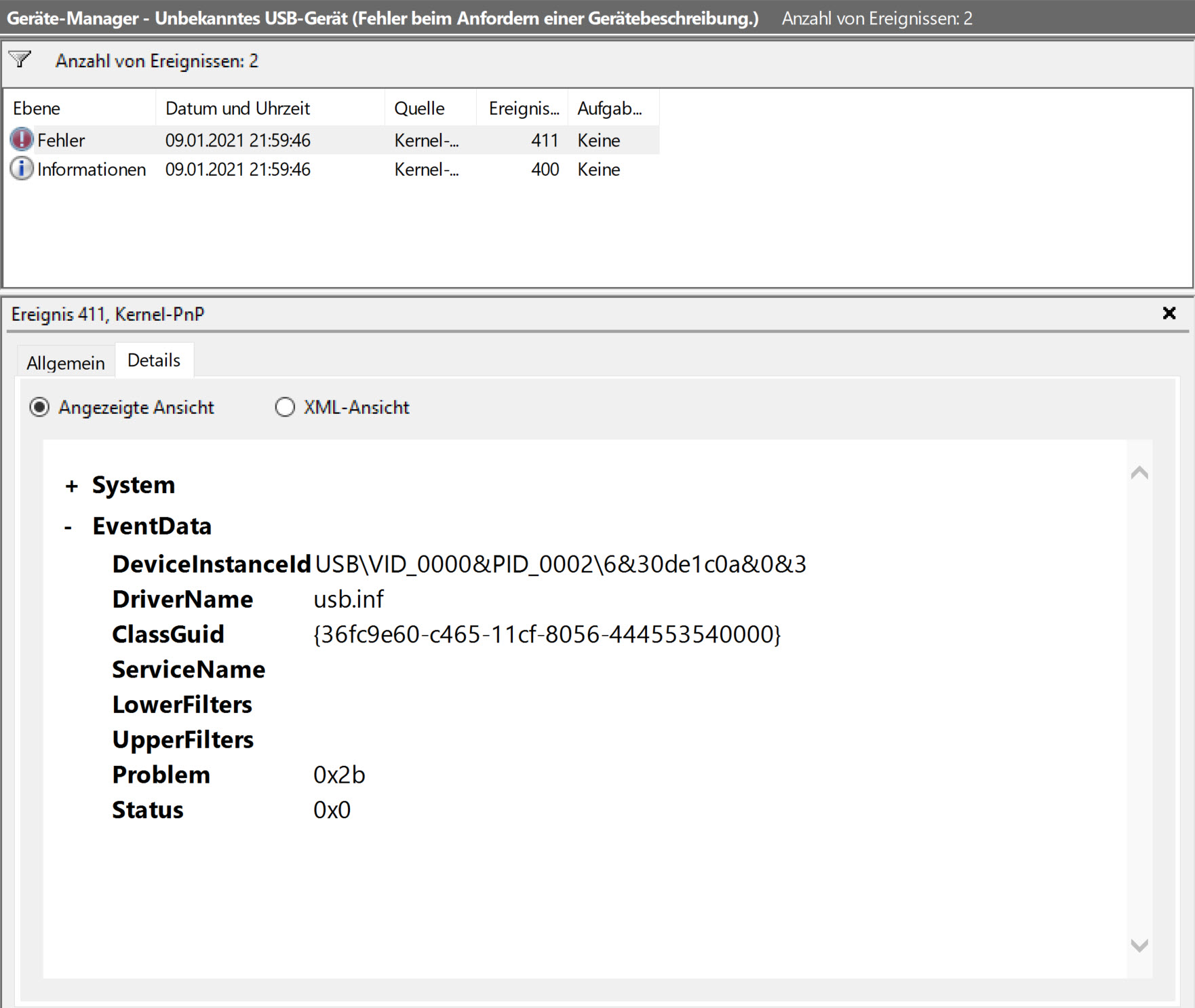Click the Ereignis-ID column header
This screenshot has width=1195, height=1008.
pyautogui.click(x=522, y=109)
